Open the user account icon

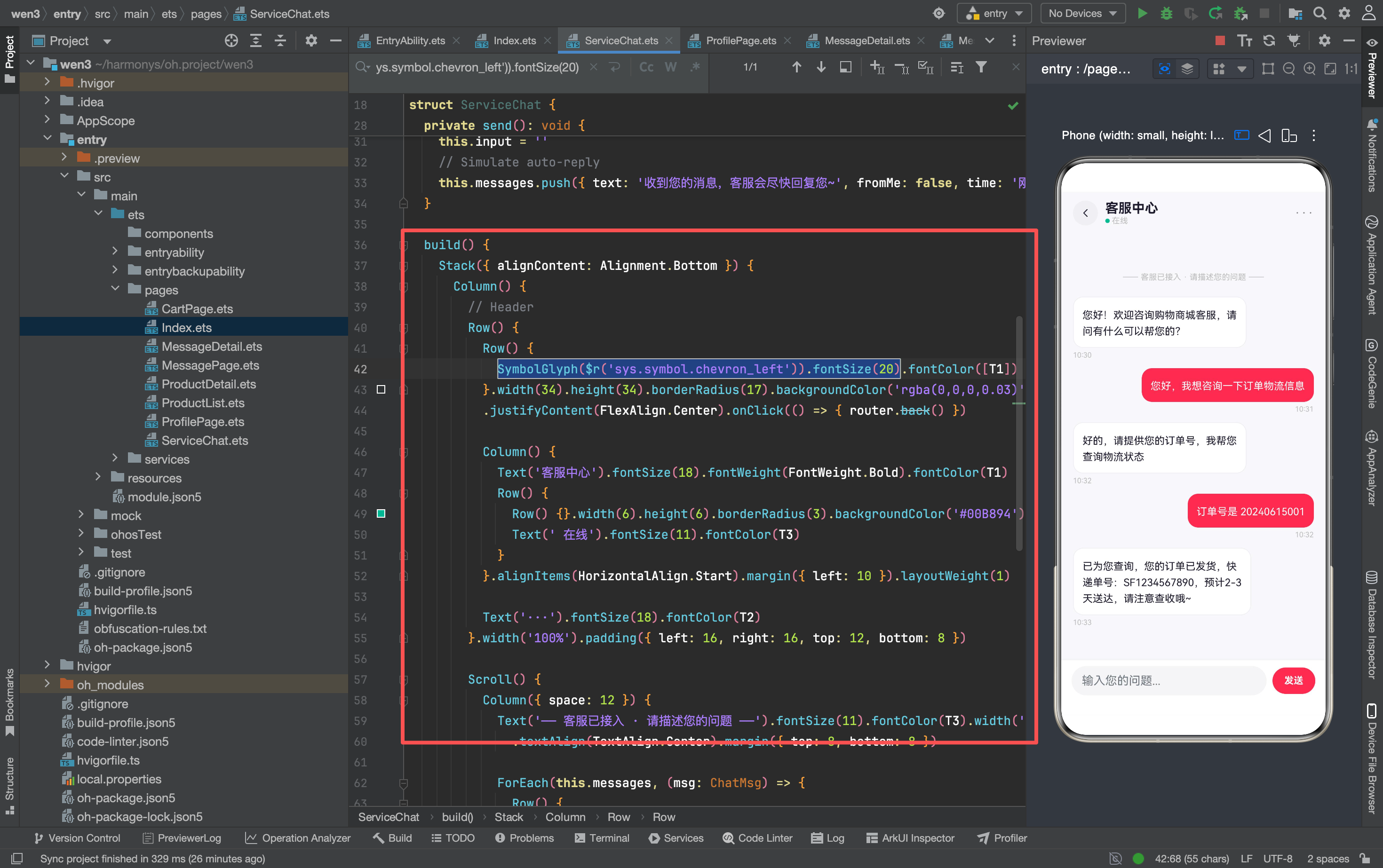1369,13
